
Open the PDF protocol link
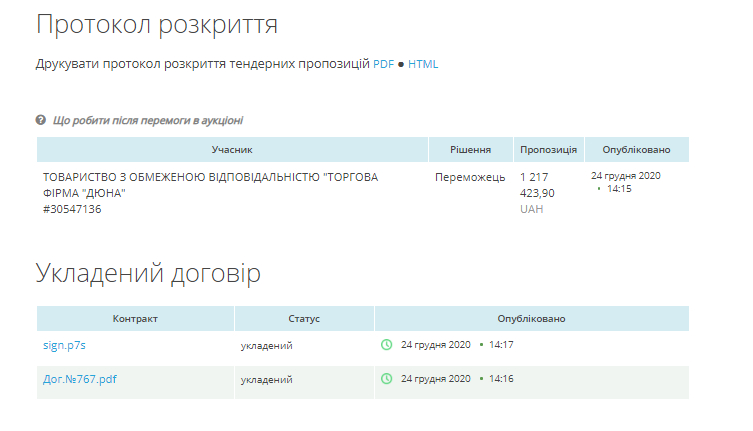(x=384, y=64)
